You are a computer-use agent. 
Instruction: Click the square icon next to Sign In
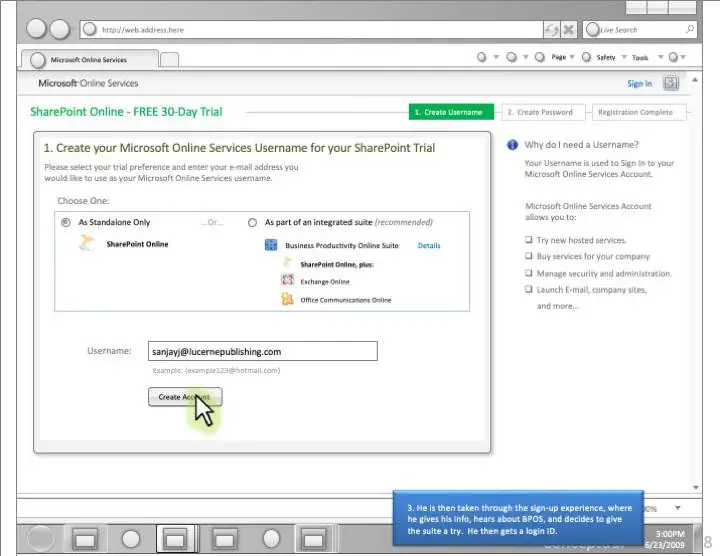671,83
